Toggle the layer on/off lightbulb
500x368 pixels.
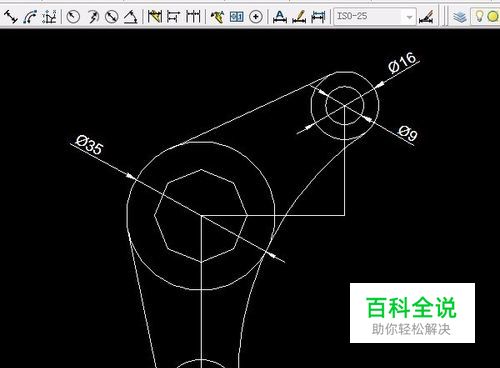(x=479, y=16)
